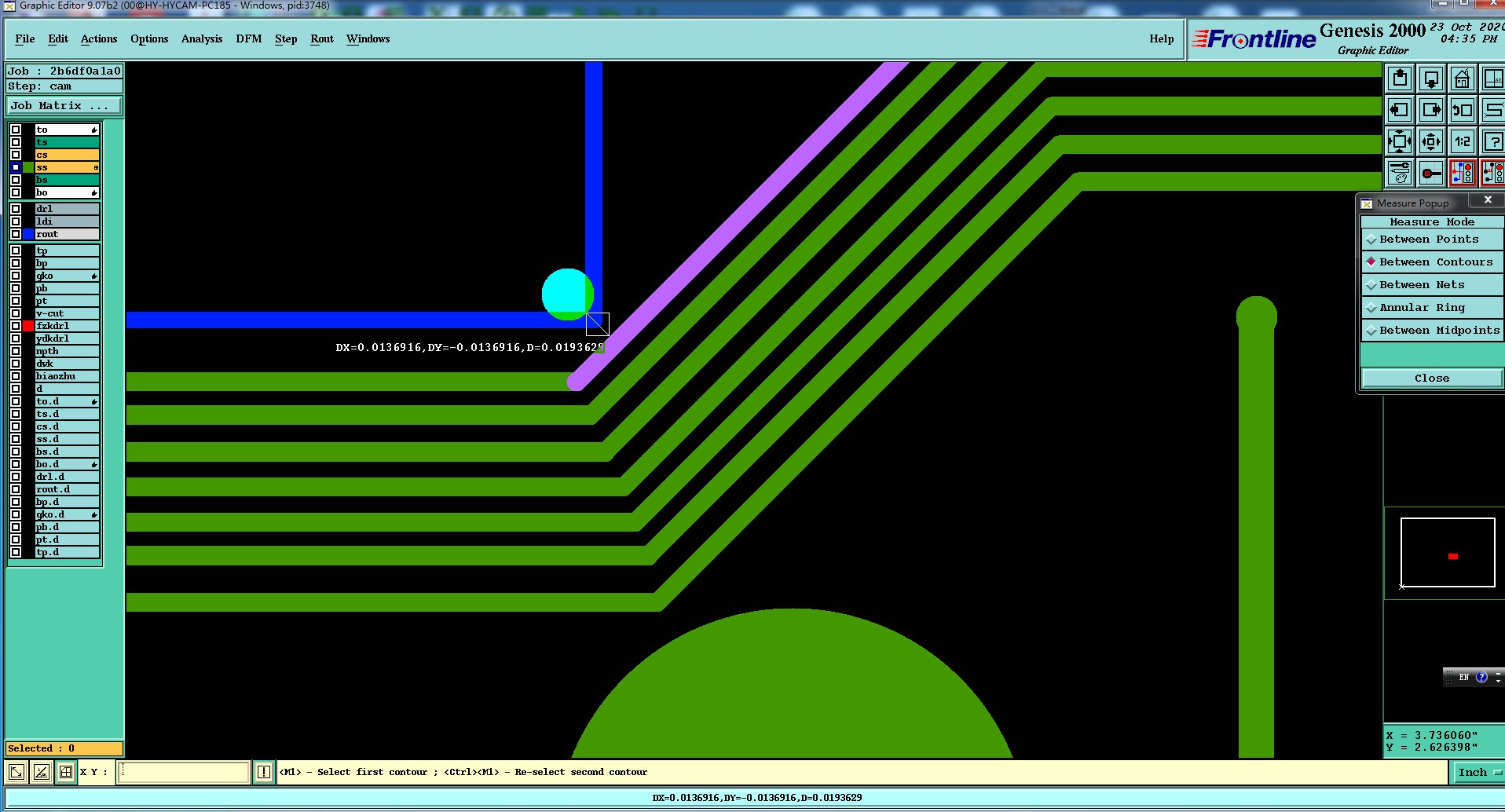The height and width of the screenshot is (812, 1505).
Task: Select Between Nets measure mode
Action: pos(1431,285)
